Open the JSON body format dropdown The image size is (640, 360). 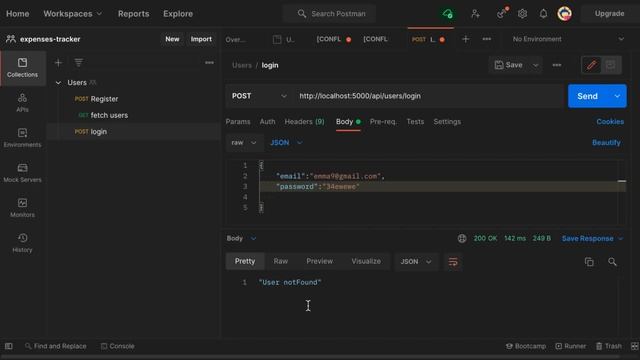pyautogui.click(x=287, y=143)
